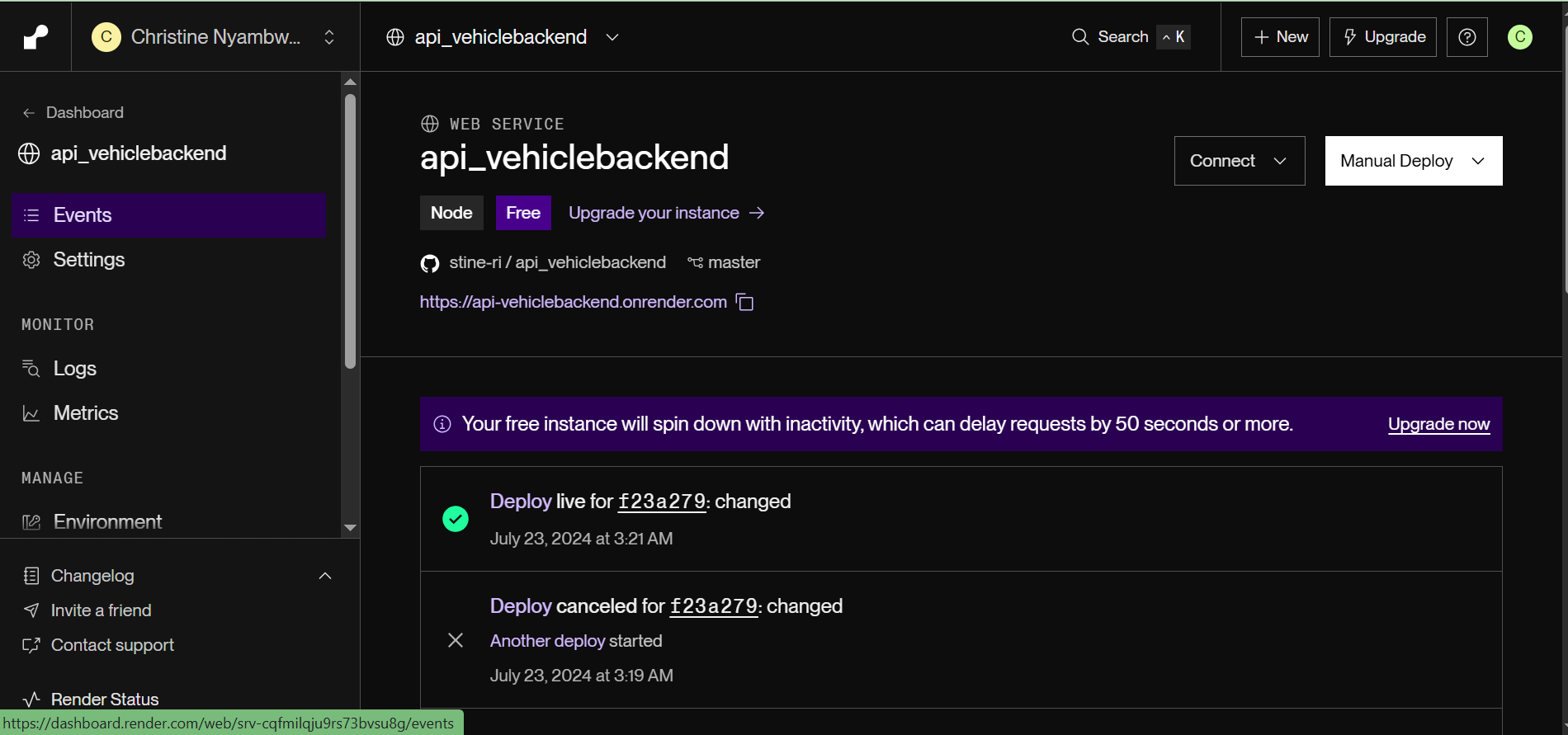Open the Metrics menu item
1568x735 pixels.
(169, 413)
